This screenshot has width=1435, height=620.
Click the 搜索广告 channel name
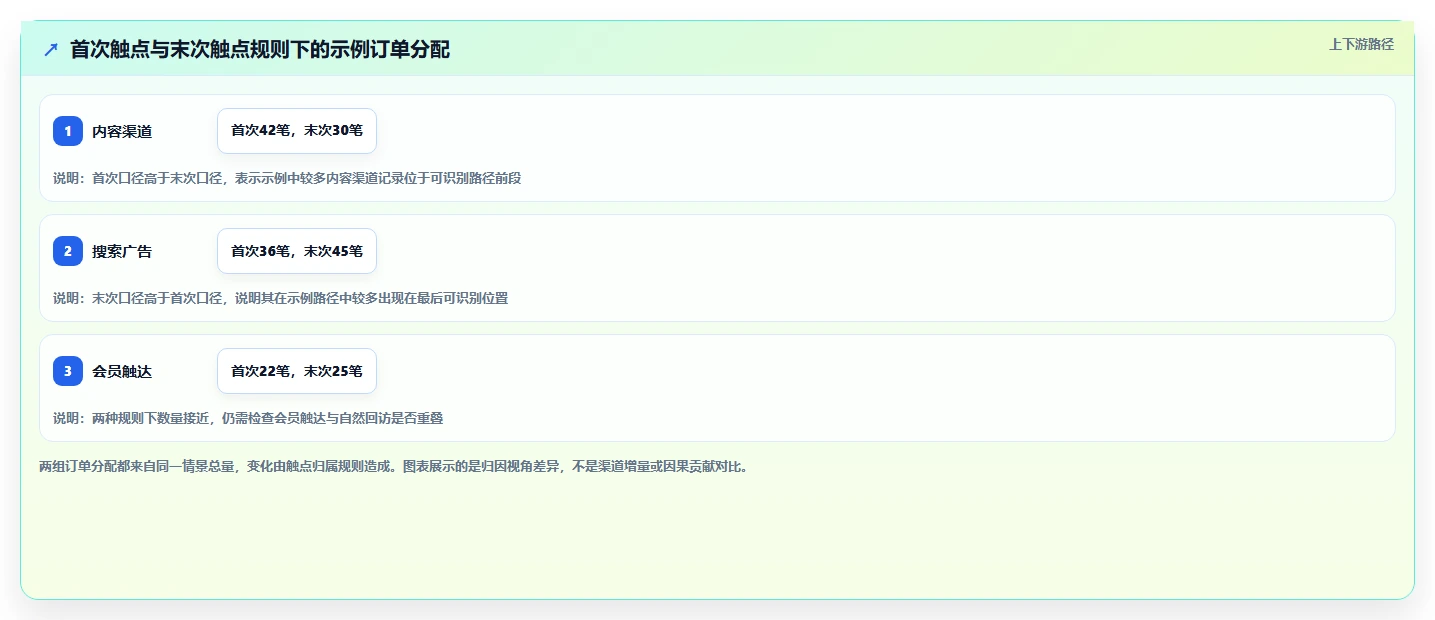122,251
